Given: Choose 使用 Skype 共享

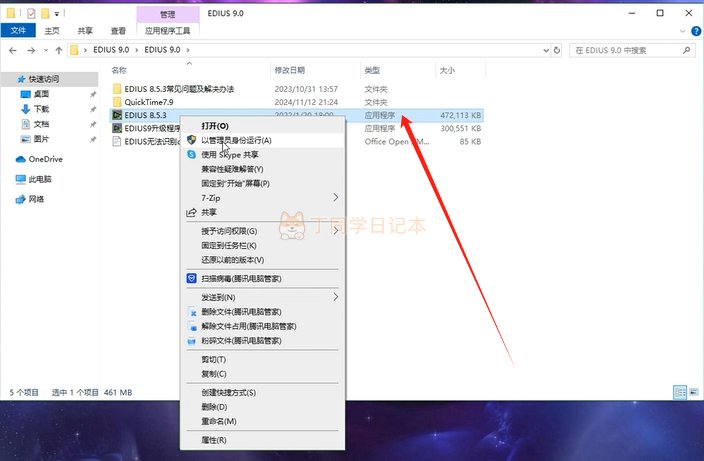Looking at the screenshot, I should (x=263, y=154).
